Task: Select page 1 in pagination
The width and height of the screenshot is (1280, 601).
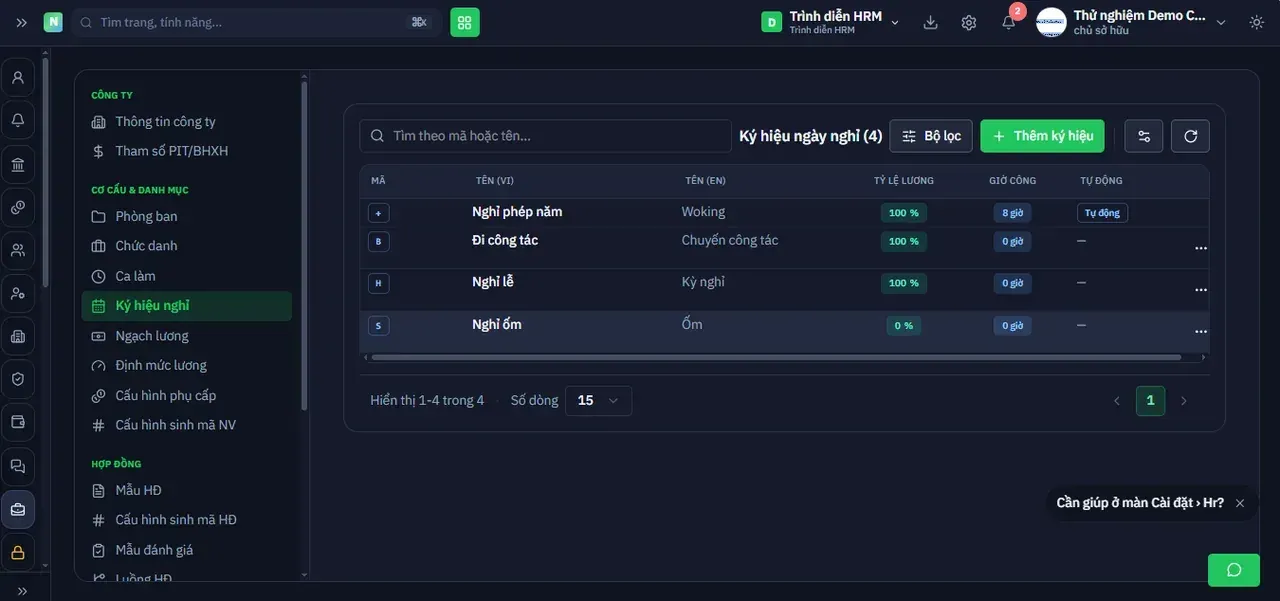Action: click(1150, 401)
